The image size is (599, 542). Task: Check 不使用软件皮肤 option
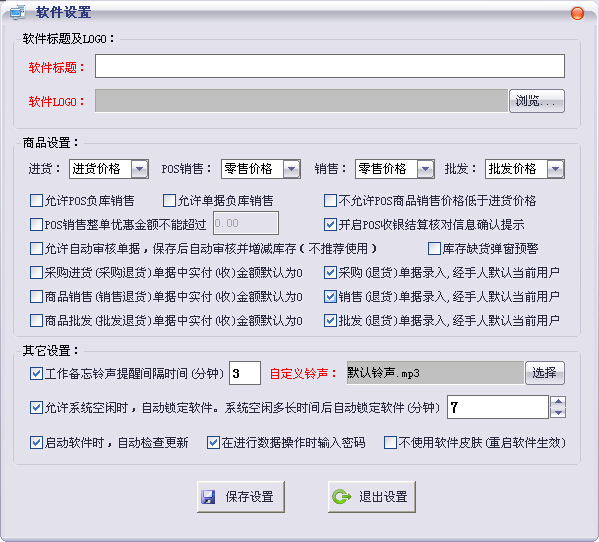390,443
